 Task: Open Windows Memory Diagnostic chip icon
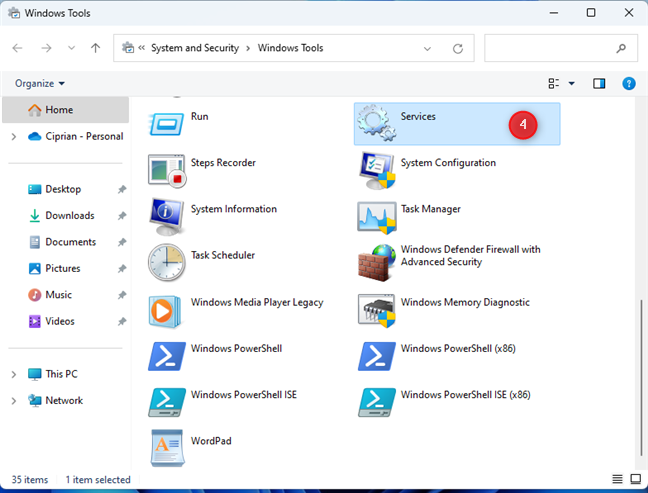(376, 311)
